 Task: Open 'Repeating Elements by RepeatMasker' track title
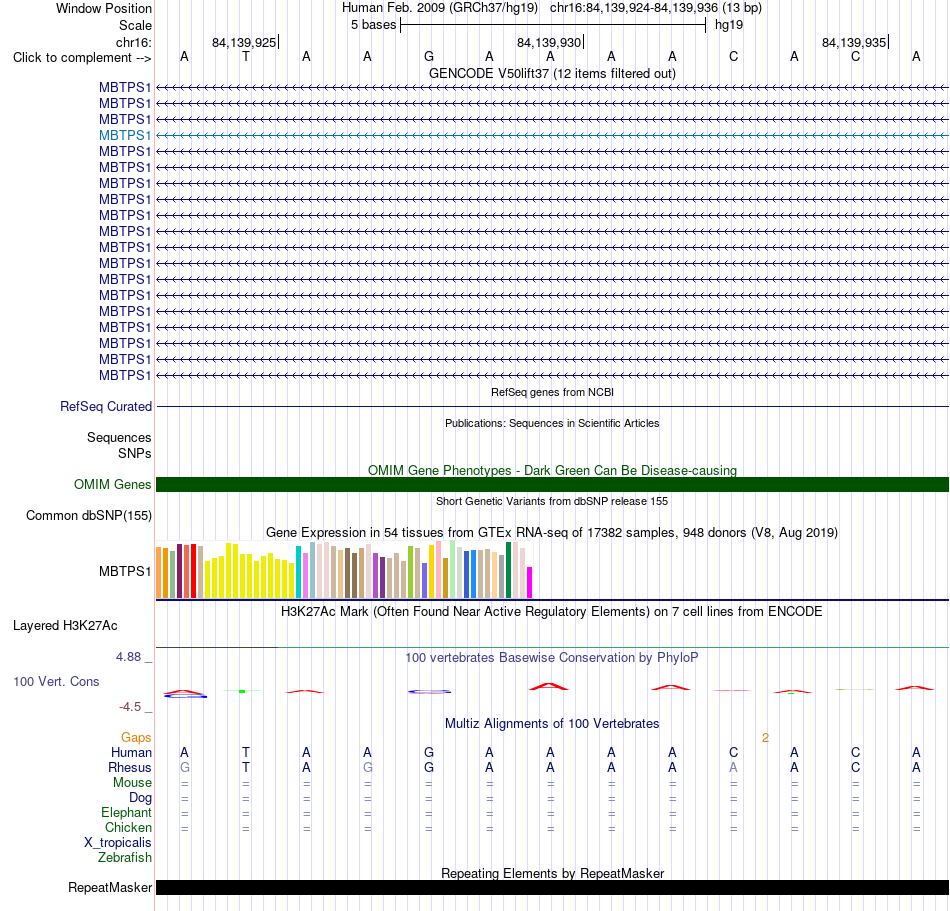(x=552, y=873)
